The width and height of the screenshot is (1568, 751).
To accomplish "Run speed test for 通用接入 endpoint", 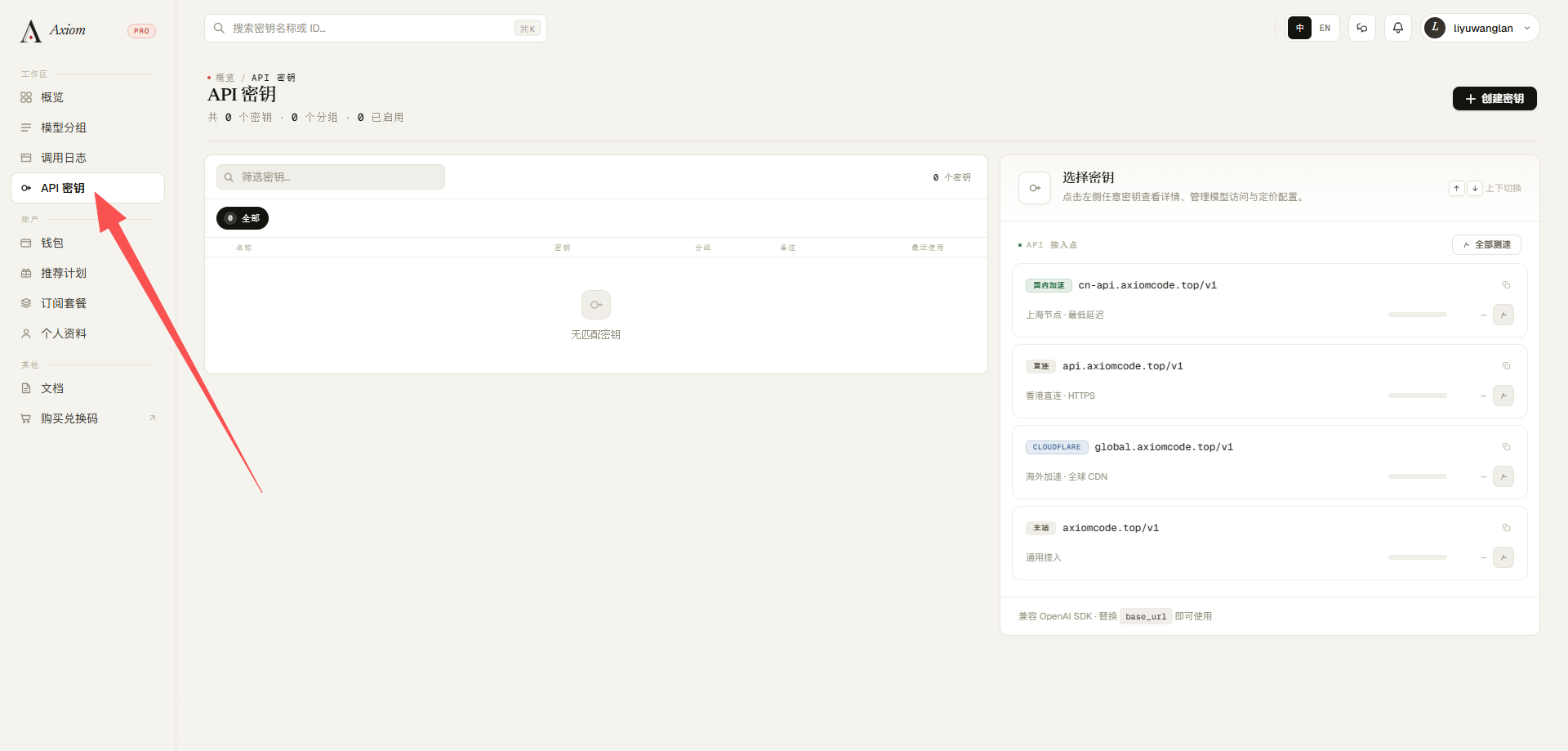I will point(1503,557).
